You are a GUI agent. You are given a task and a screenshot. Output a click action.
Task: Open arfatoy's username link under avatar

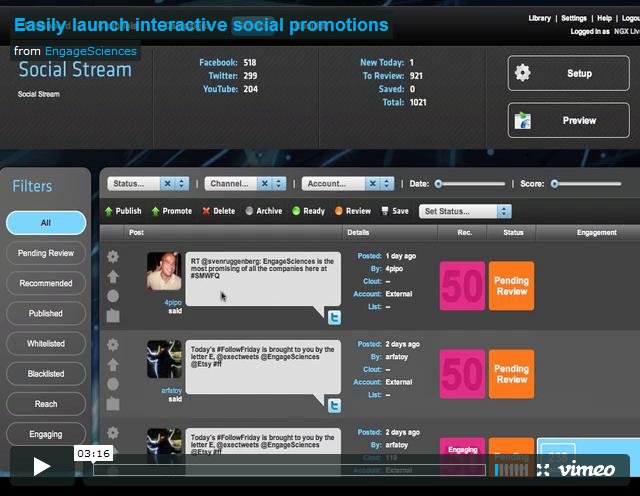coord(171,391)
